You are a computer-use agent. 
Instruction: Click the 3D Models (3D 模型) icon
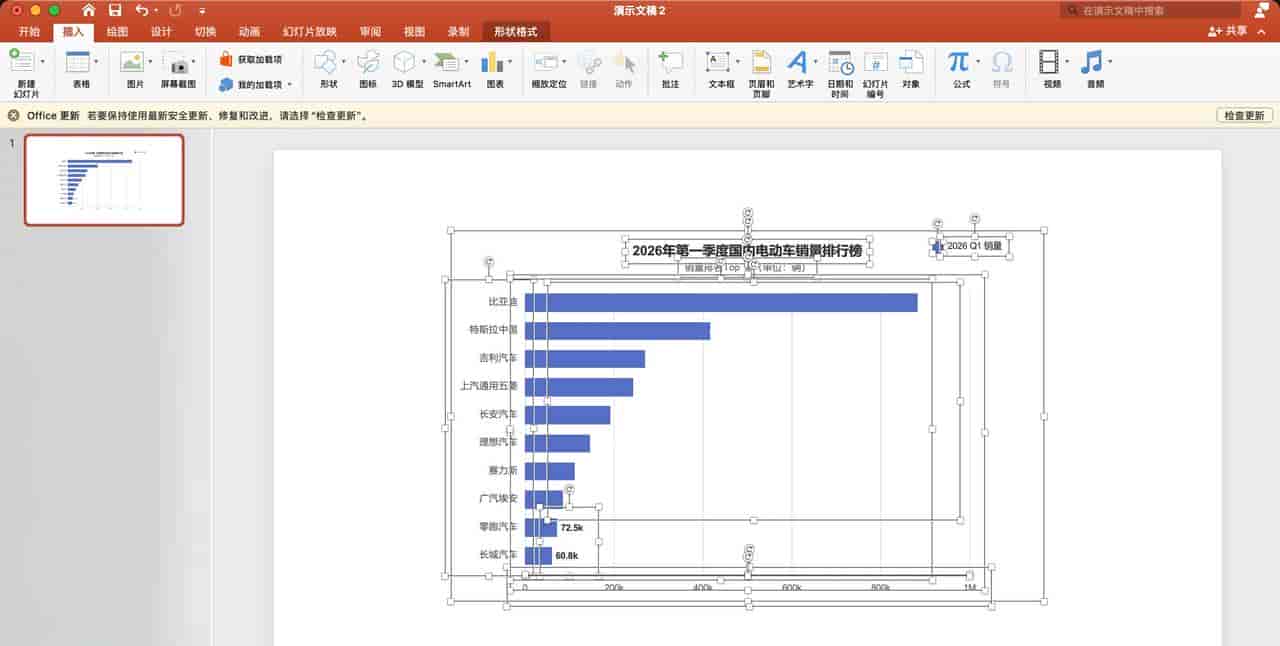404,62
